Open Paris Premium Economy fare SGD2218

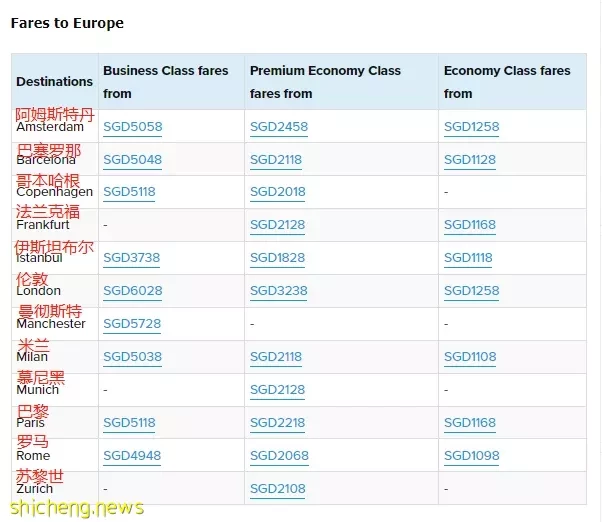point(278,423)
